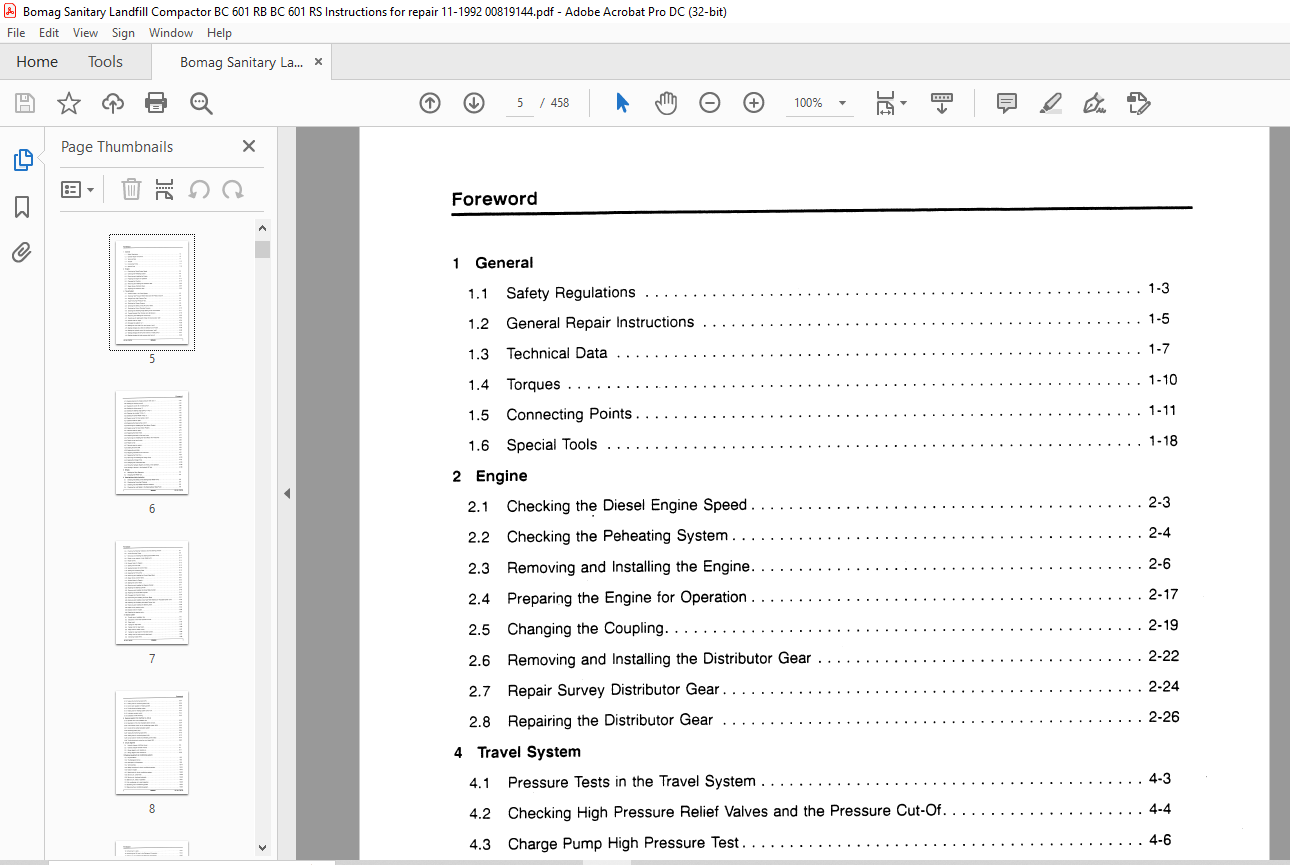
Task: Activate the Hand pan tool
Action: pos(666,103)
